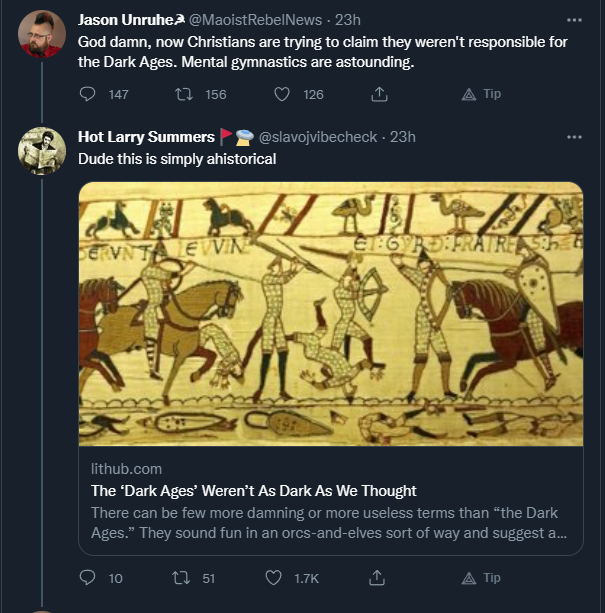Open the Bayeux Tapestry link preview image
Image resolution: width=605 pixels, height=613 pixels.
click(331, 314)
